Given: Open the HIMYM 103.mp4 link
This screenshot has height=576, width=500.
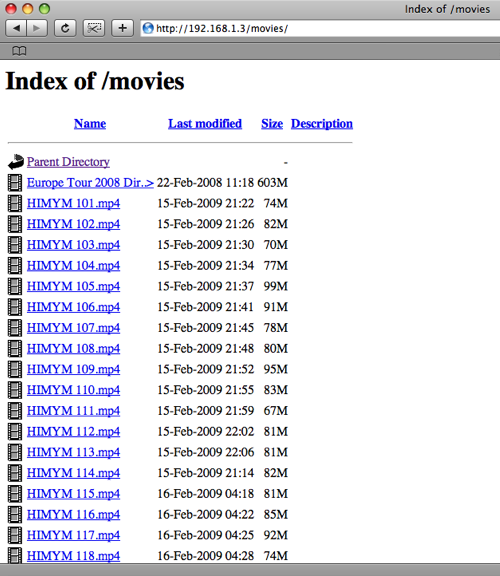Looking at the screenshot, I should [x=73, y=245].
